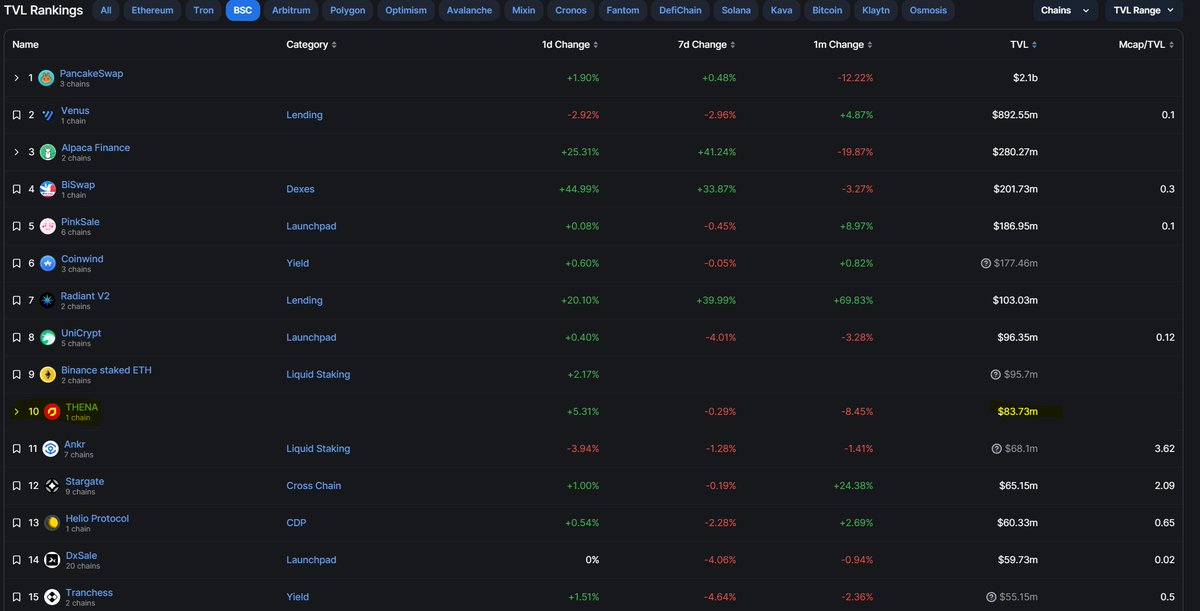Screen dimensions: 1200x611
Task: Click the THENA logo icon
Action: click(51, 412)
